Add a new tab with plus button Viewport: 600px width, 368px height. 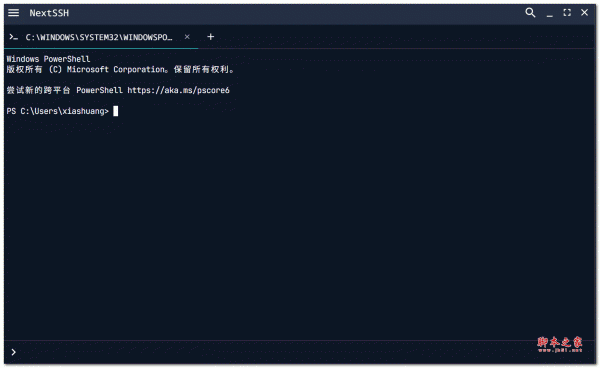click(x=210, y=37)
